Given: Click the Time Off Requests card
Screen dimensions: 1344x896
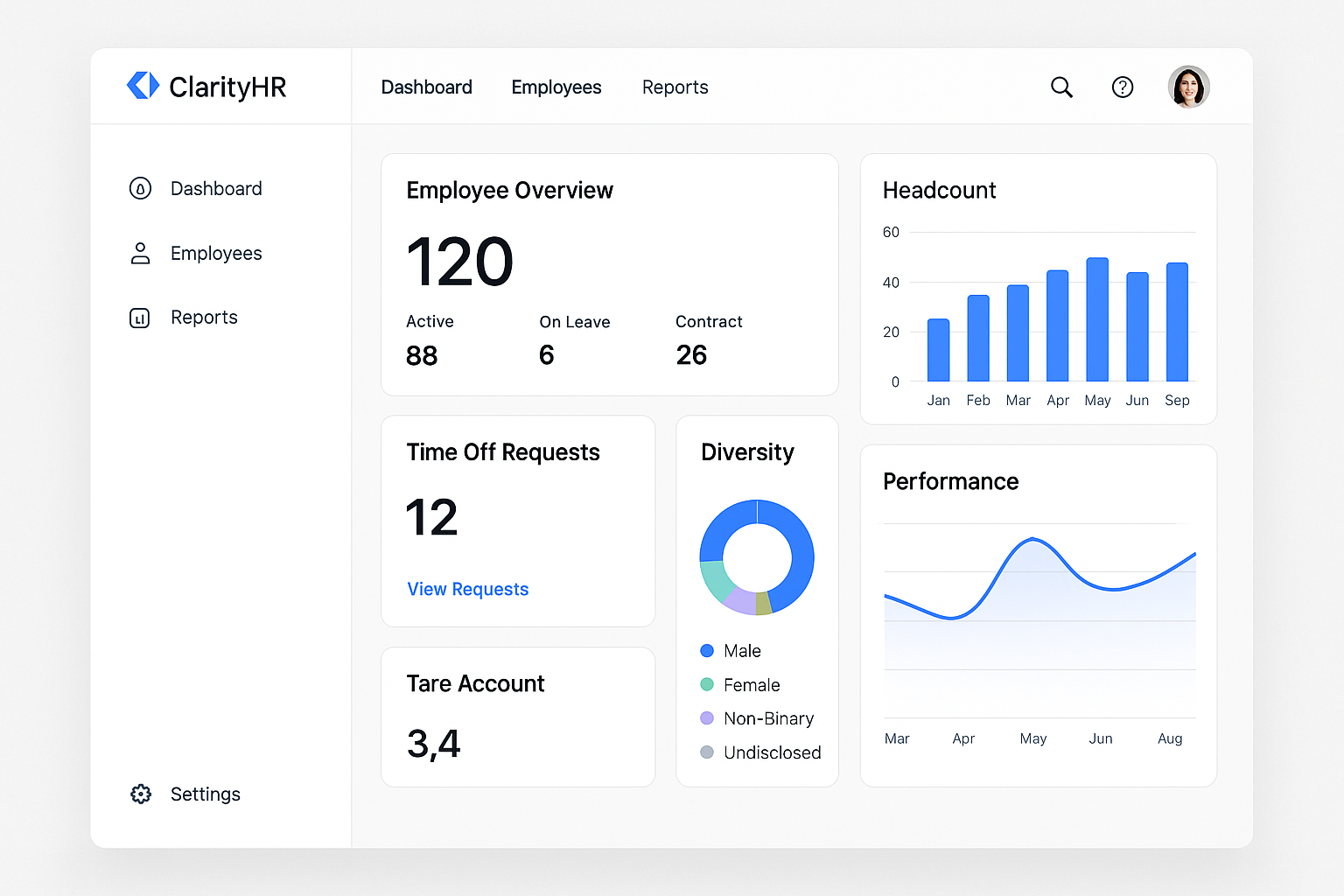Looking at the screenshot, I should tap(517, 521).
